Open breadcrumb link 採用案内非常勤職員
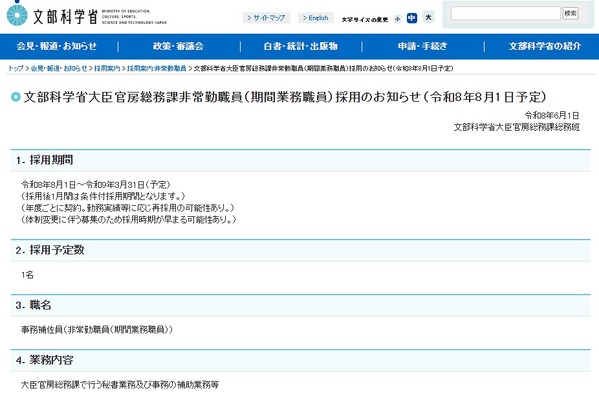The height and width of the screenshot is (400, 599). tap(157, 68)
